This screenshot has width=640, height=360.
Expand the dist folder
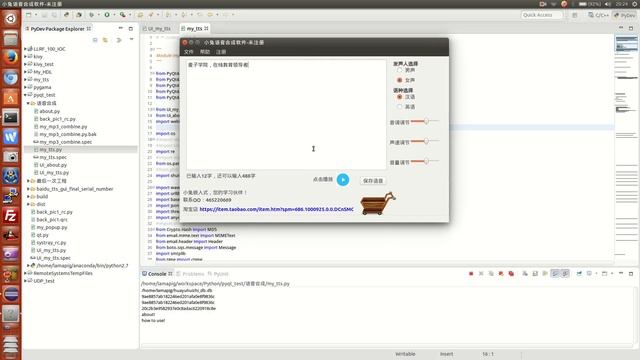pos(28,204)
